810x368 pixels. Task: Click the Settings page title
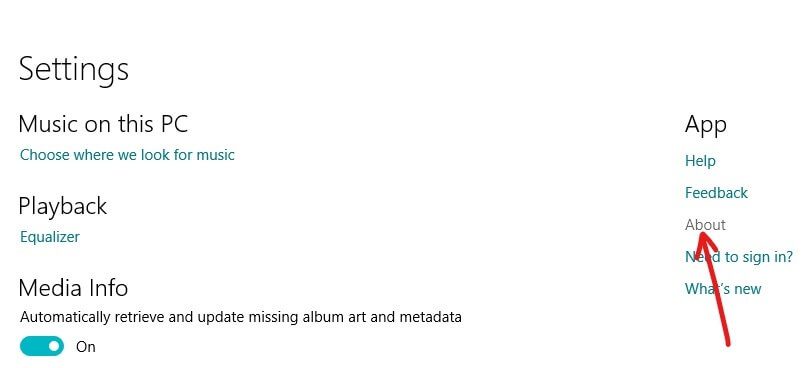point(73,70)
